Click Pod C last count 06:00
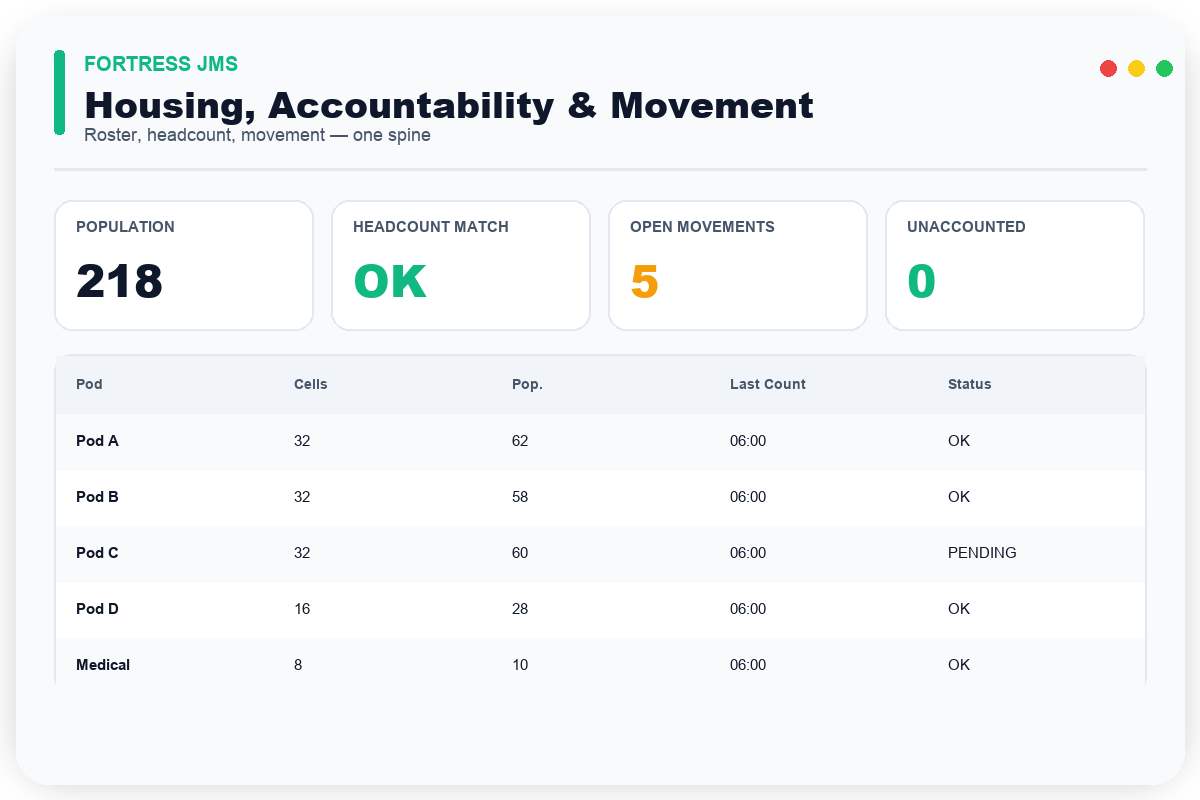The image size is (1200, 800). [748, 553]
